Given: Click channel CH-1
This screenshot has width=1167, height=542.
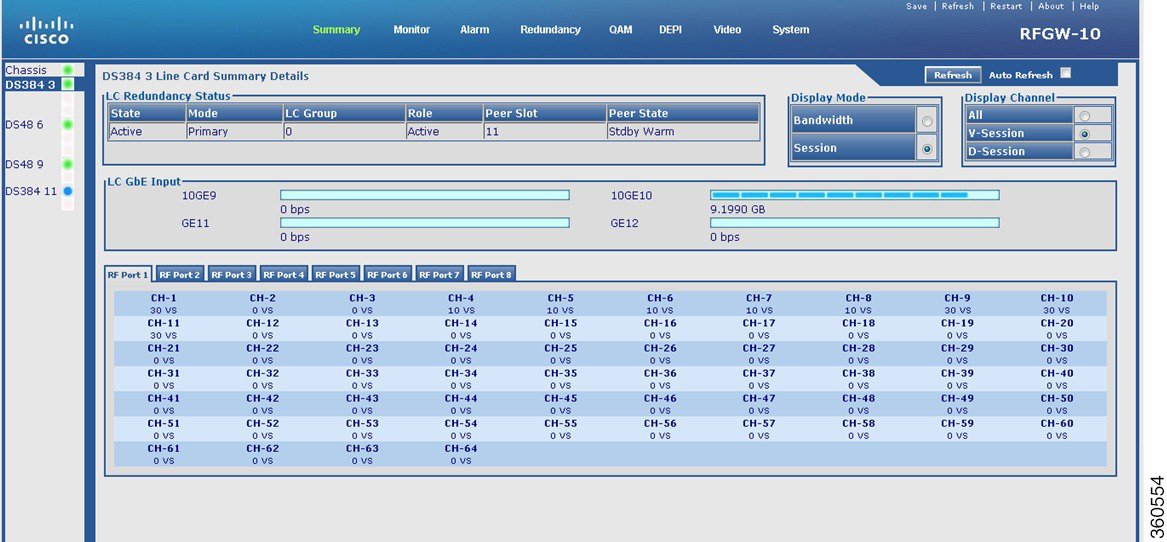Looking at the screenshot, I should [162, 299].
